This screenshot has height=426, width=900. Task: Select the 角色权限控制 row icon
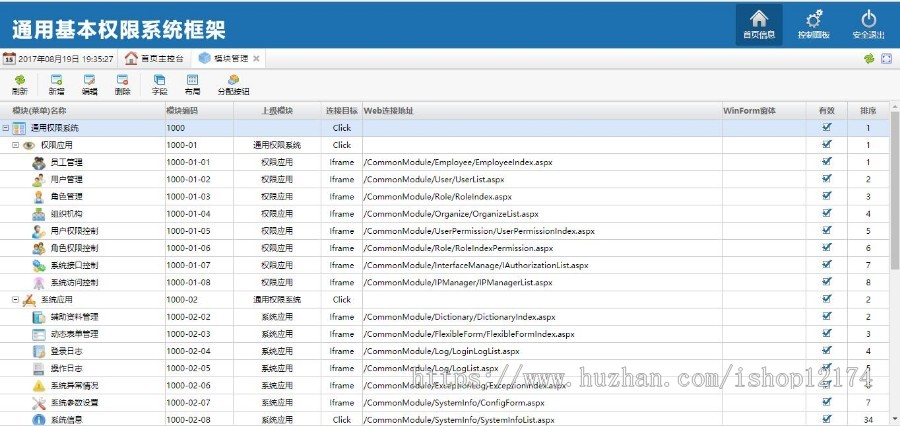(38, 249)
